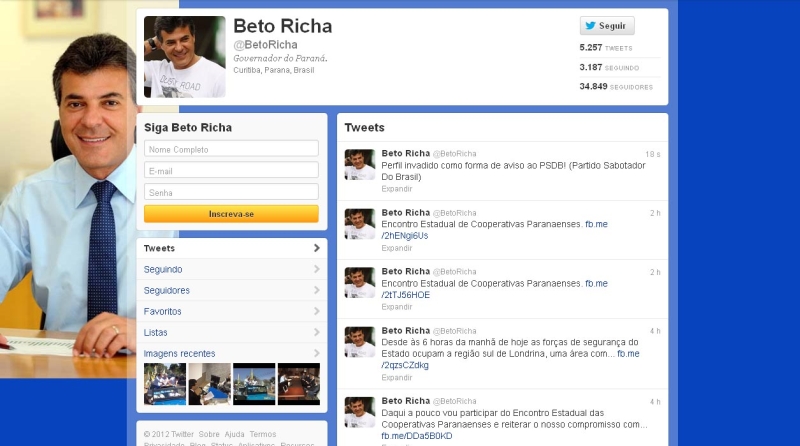Open the Seguidores list
Viewport: 800px width, 446px height.
[231, 290]
